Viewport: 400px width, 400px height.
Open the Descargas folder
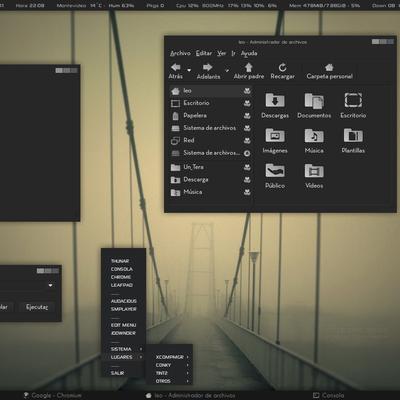275,106
